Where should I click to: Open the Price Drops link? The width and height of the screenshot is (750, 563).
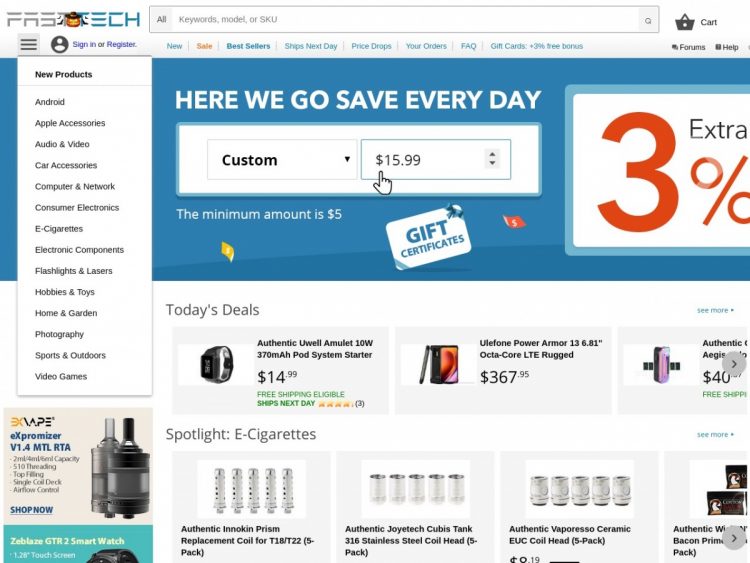[371, 46]
